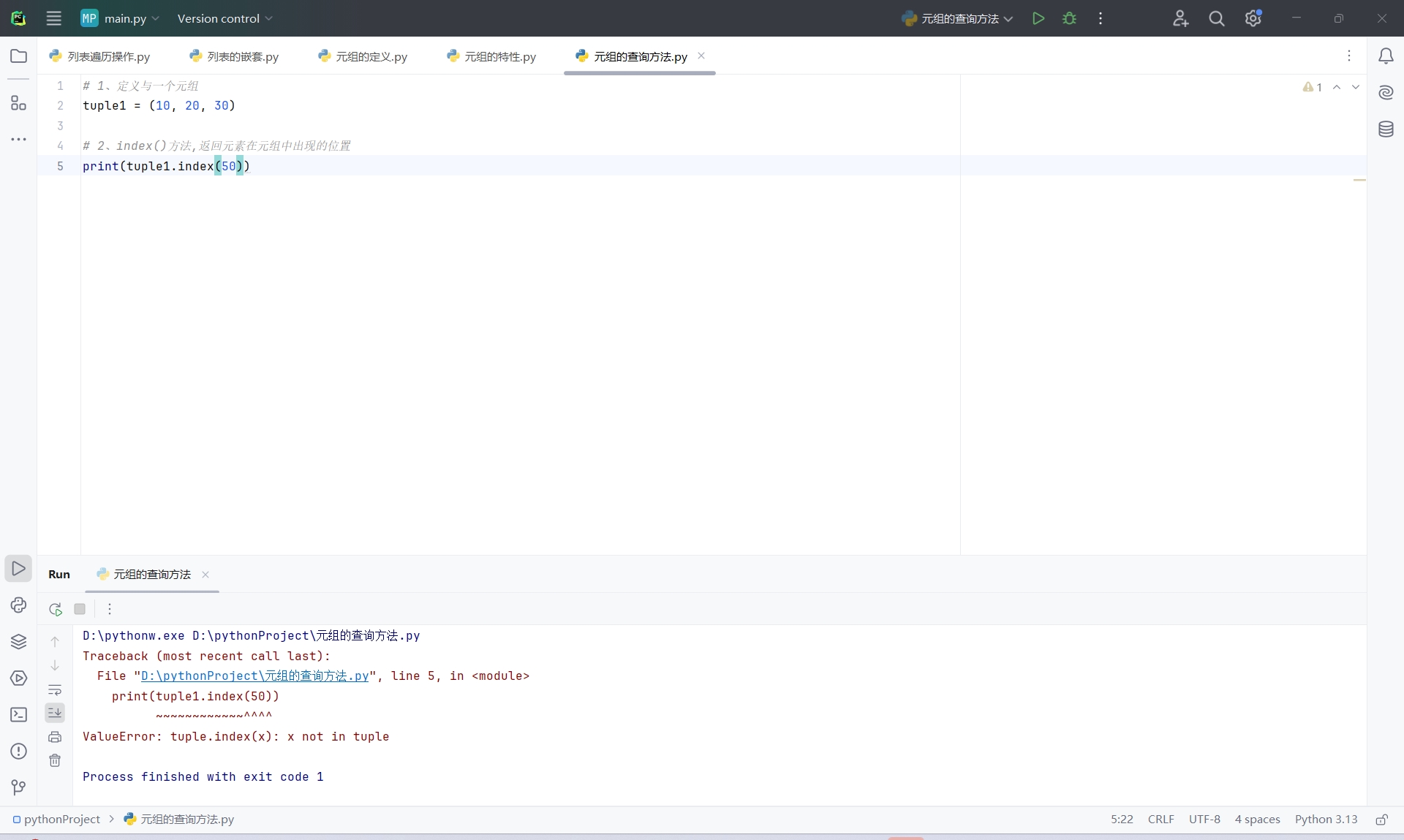The width and height of the screenshot is (1404, 840).
Task: Toggle read-only lock icon in status bar
Action: click(1381, 820)
